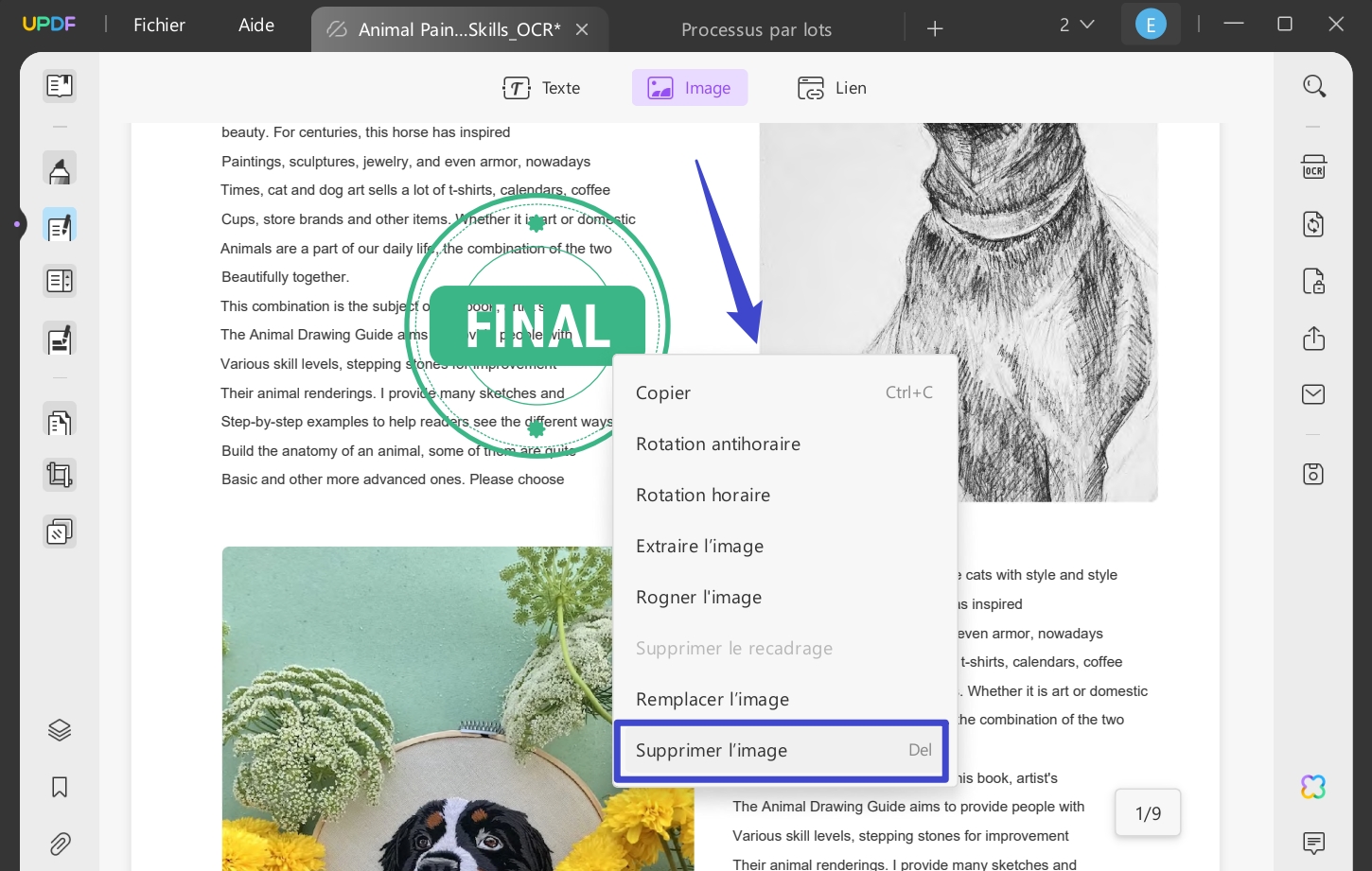Show the Layers panel icon

click(x=60, y=730)
